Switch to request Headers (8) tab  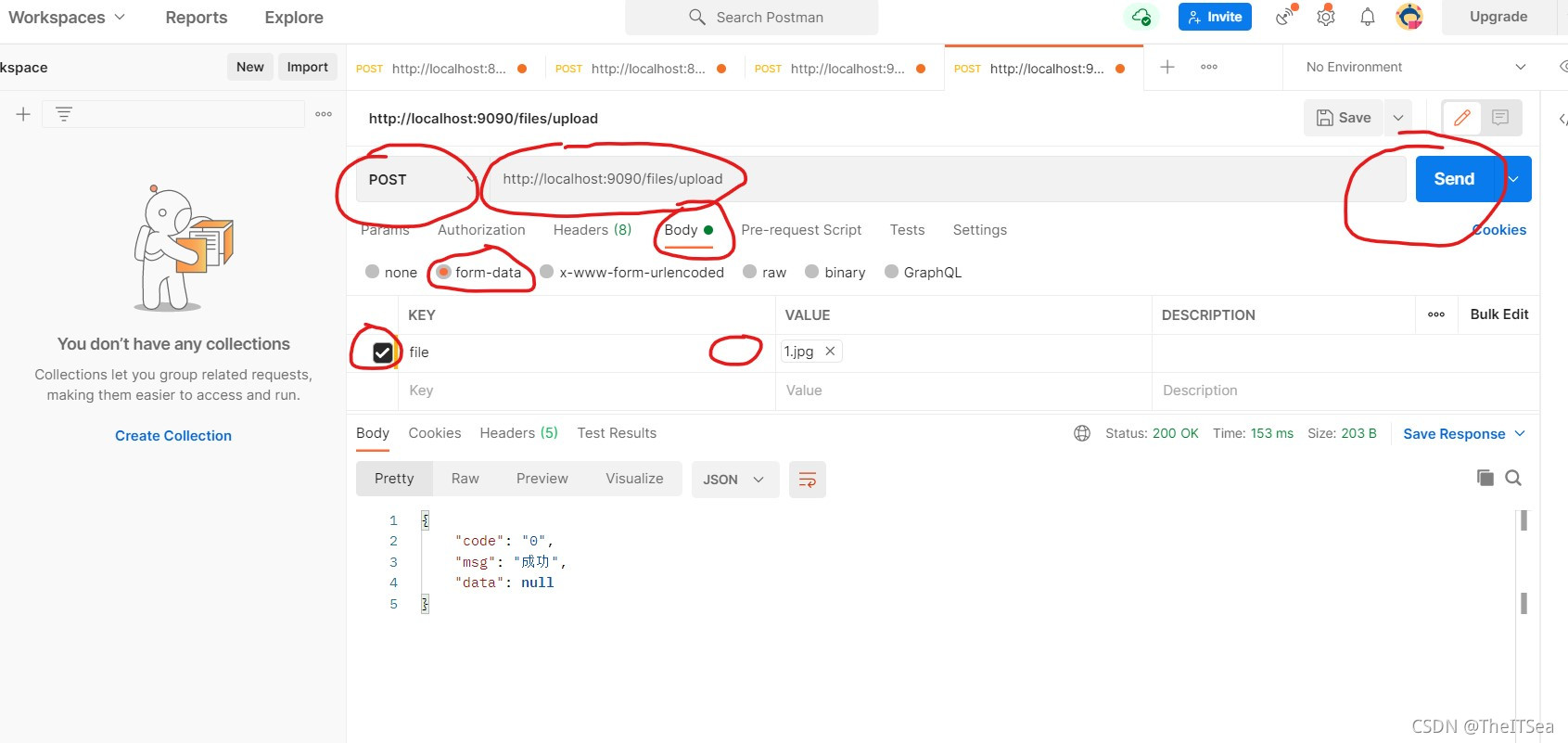coord(593,230)
